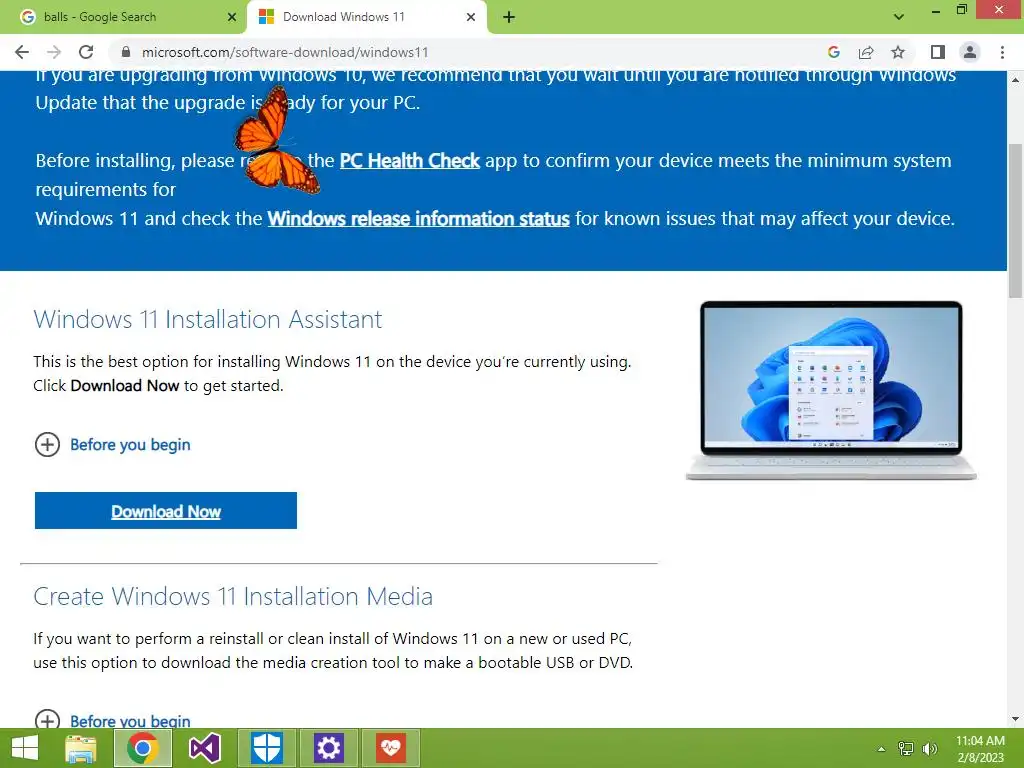1024x768 pixels.
Task: Click the vertical scrollbar thumb
Action: pos(1016,221)
